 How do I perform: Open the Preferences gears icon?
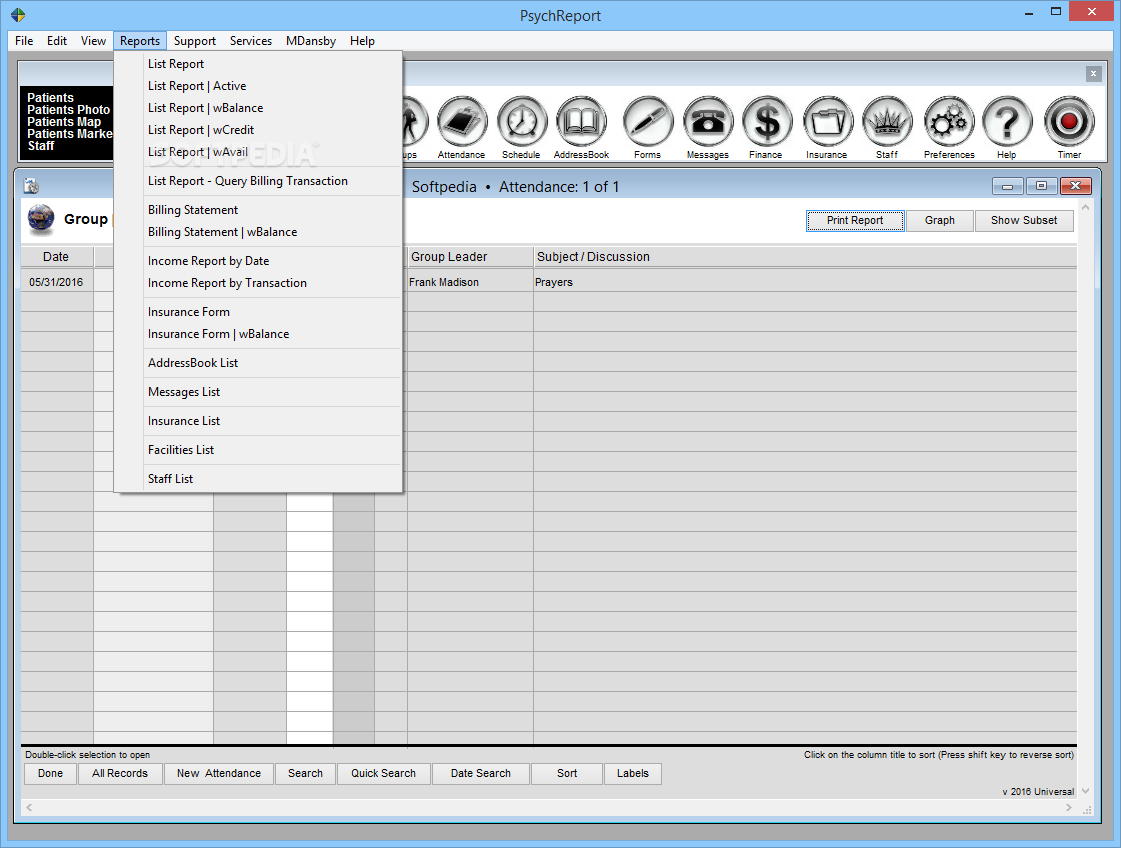(949, 122)
